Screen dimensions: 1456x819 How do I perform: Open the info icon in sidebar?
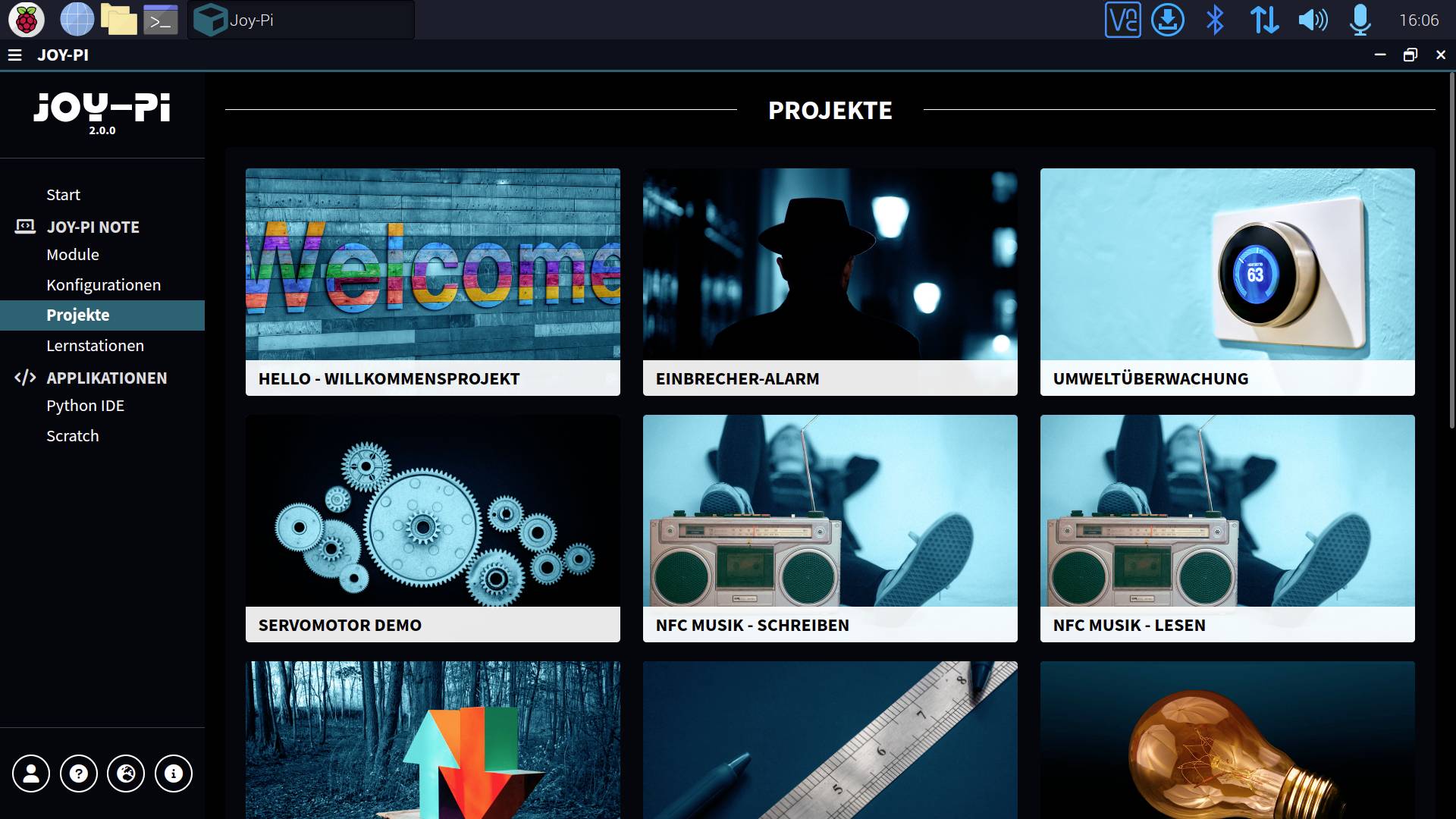174,773
